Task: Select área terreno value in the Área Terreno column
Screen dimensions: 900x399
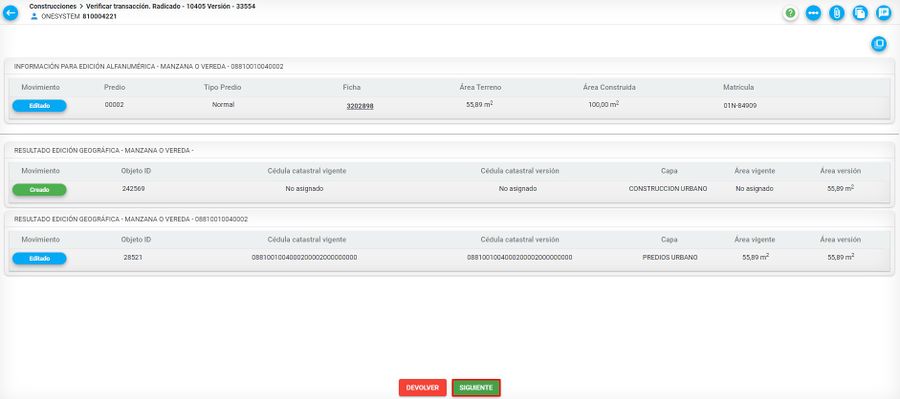Action: pos(479,104)
